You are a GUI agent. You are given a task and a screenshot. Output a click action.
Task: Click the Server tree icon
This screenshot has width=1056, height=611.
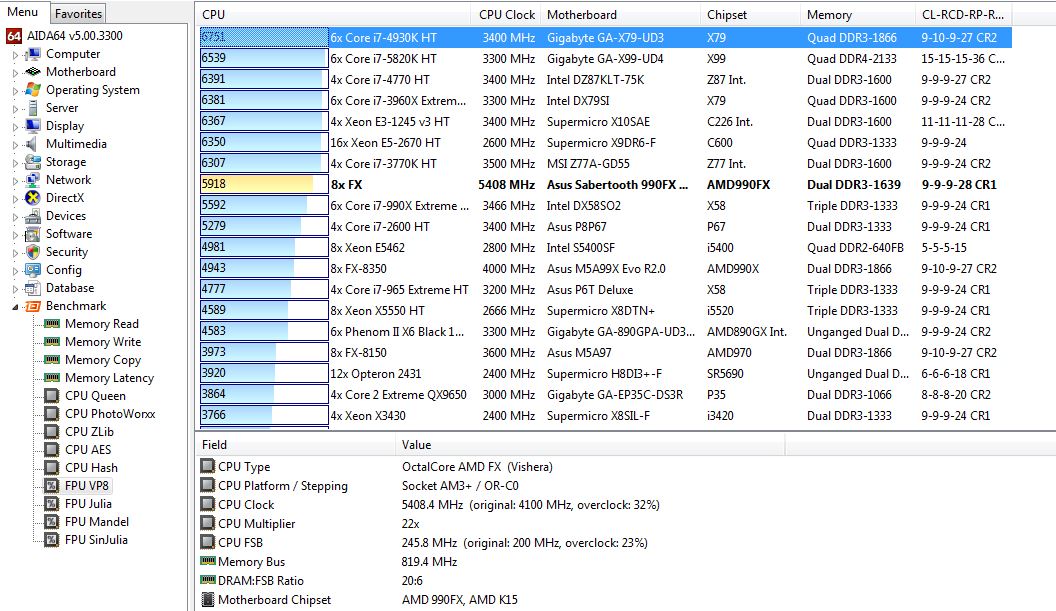point(32,108)
